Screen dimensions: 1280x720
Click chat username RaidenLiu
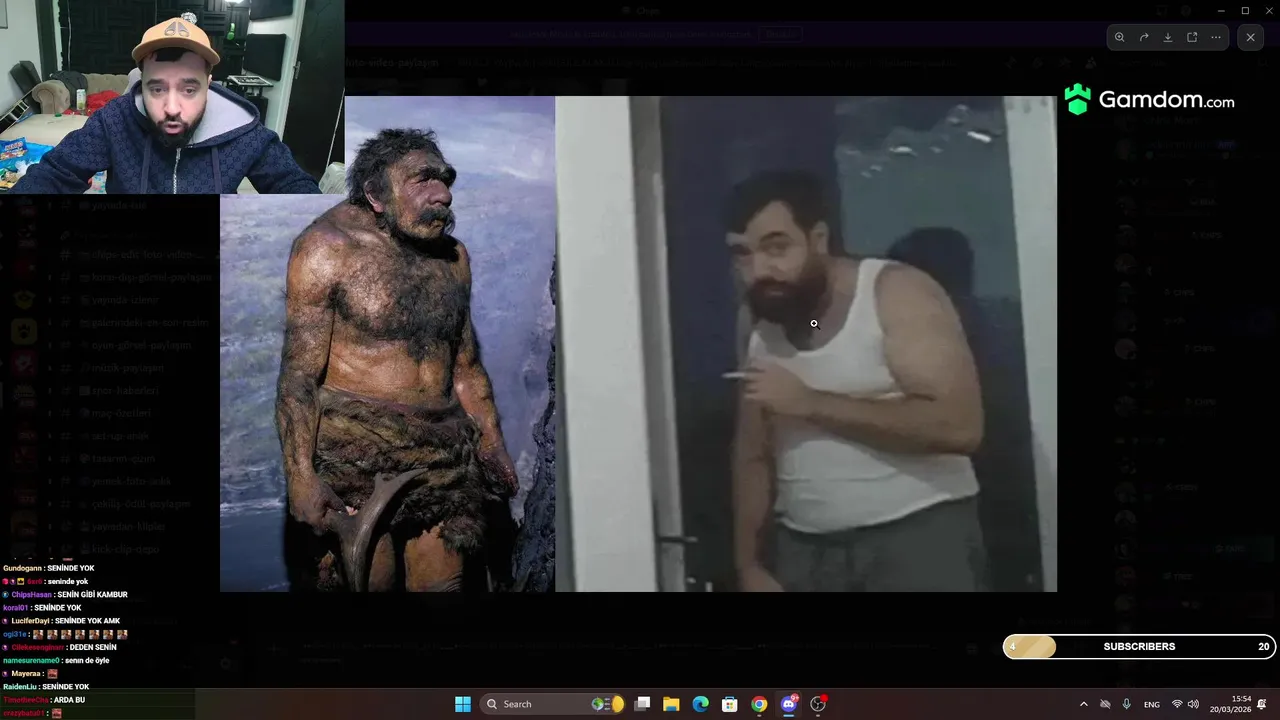coord(20,687)
